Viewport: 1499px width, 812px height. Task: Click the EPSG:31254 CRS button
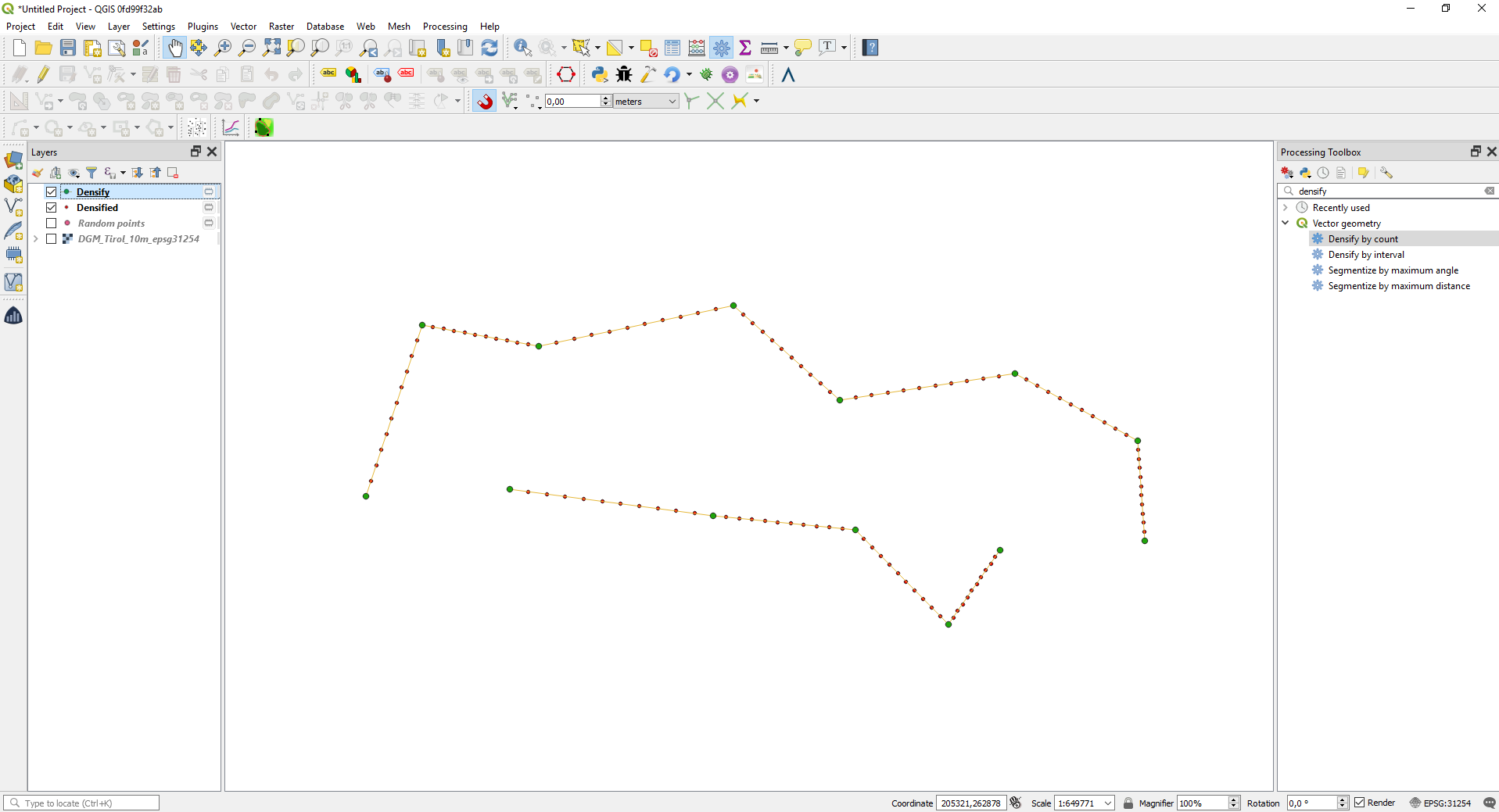(x=1440, y=803)
